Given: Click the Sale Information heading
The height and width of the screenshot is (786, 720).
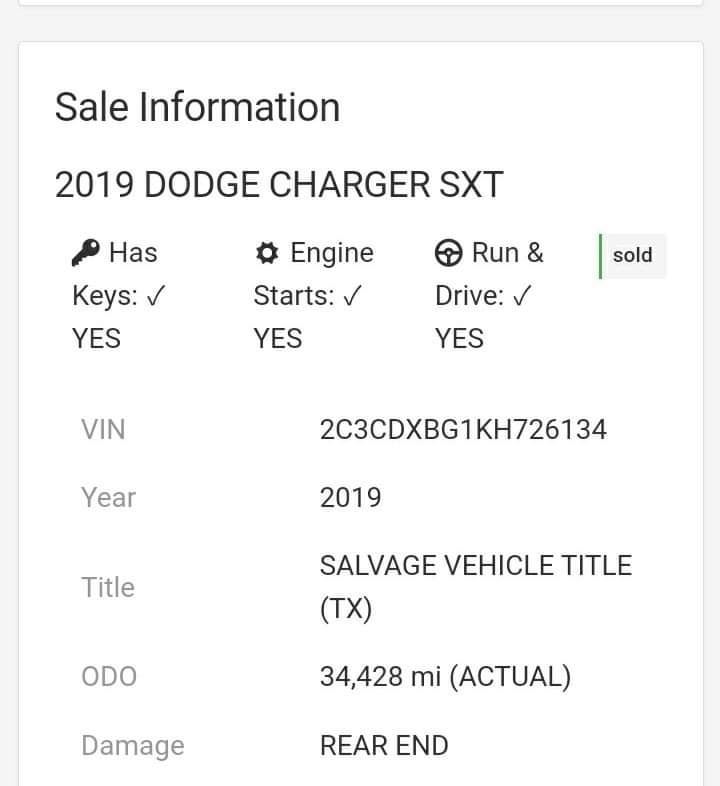Looking at the screenshot, I should click(x=197, y=108).
